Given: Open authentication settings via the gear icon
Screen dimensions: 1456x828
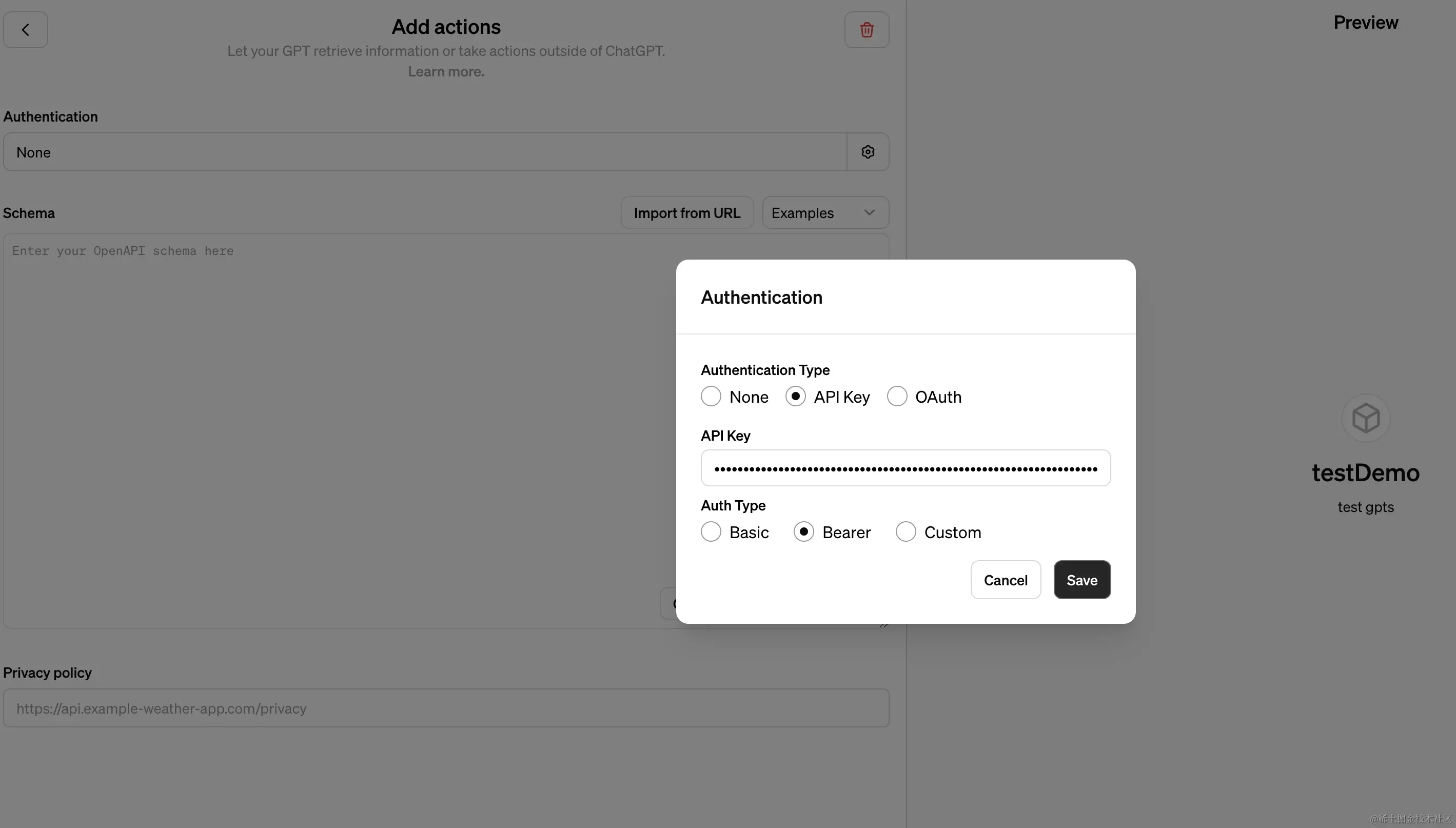Looking at the screenshot, I should pos(867,151).
